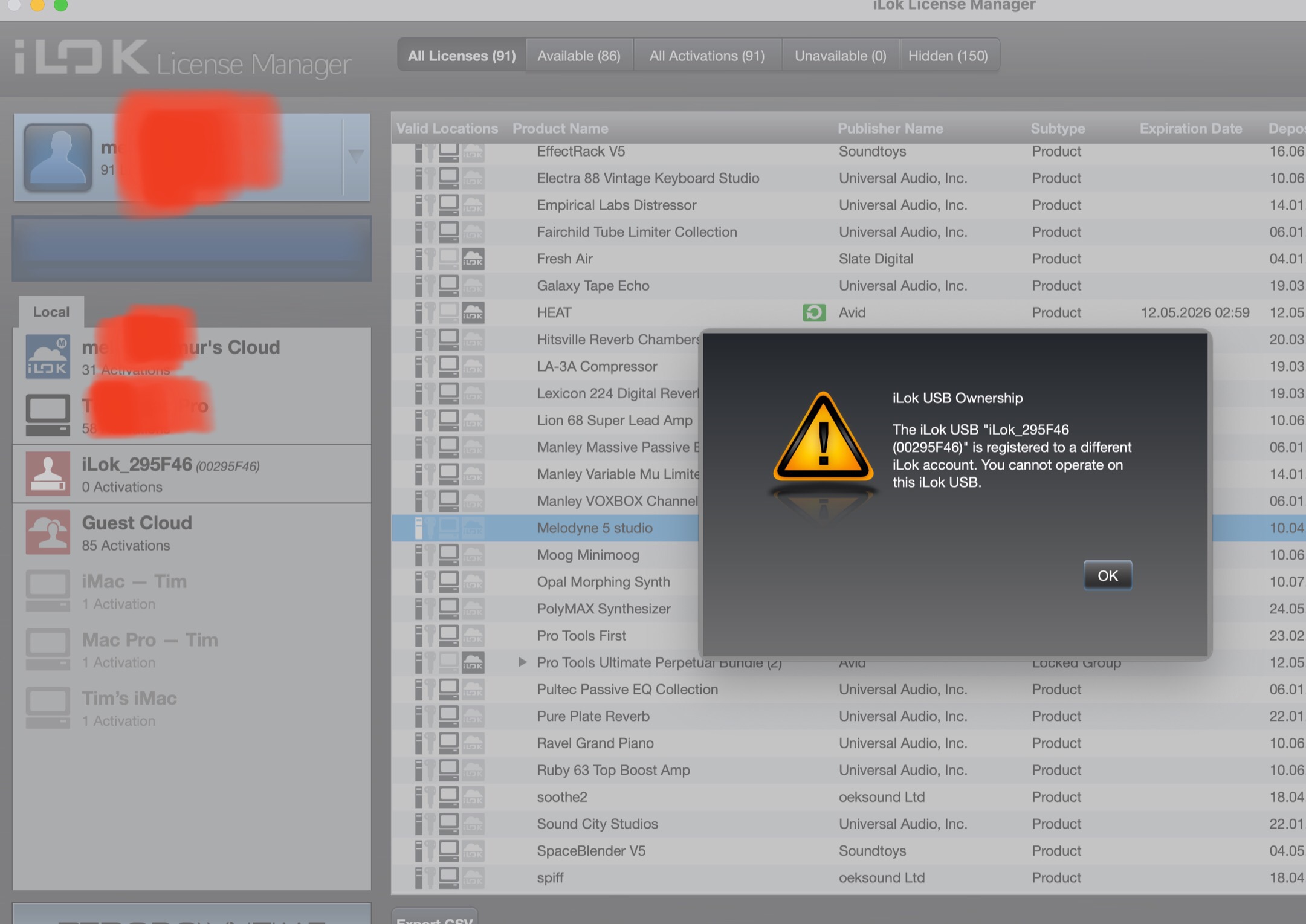
Task: Click the user account avatar icon
Action: (58, 157)
